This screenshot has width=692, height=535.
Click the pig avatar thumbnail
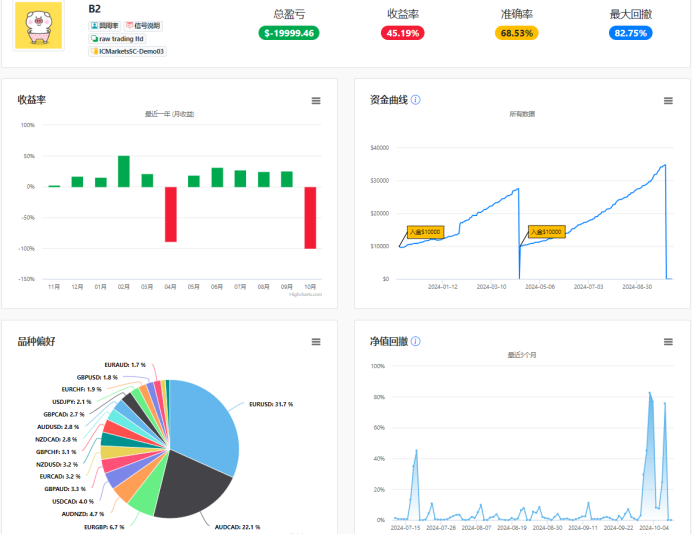click(x=38, y=25)
